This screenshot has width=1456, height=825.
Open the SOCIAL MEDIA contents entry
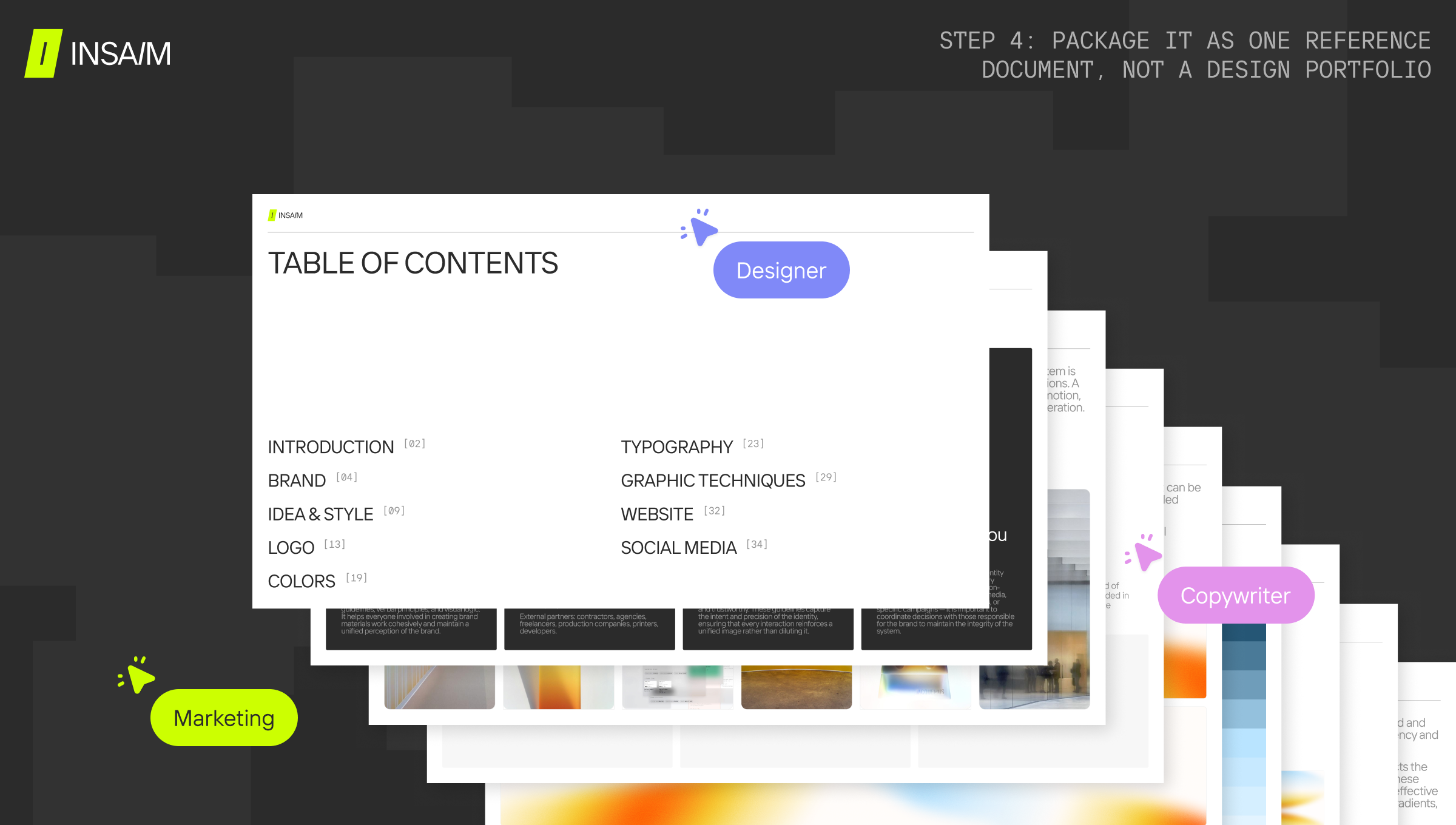(695, 547)
